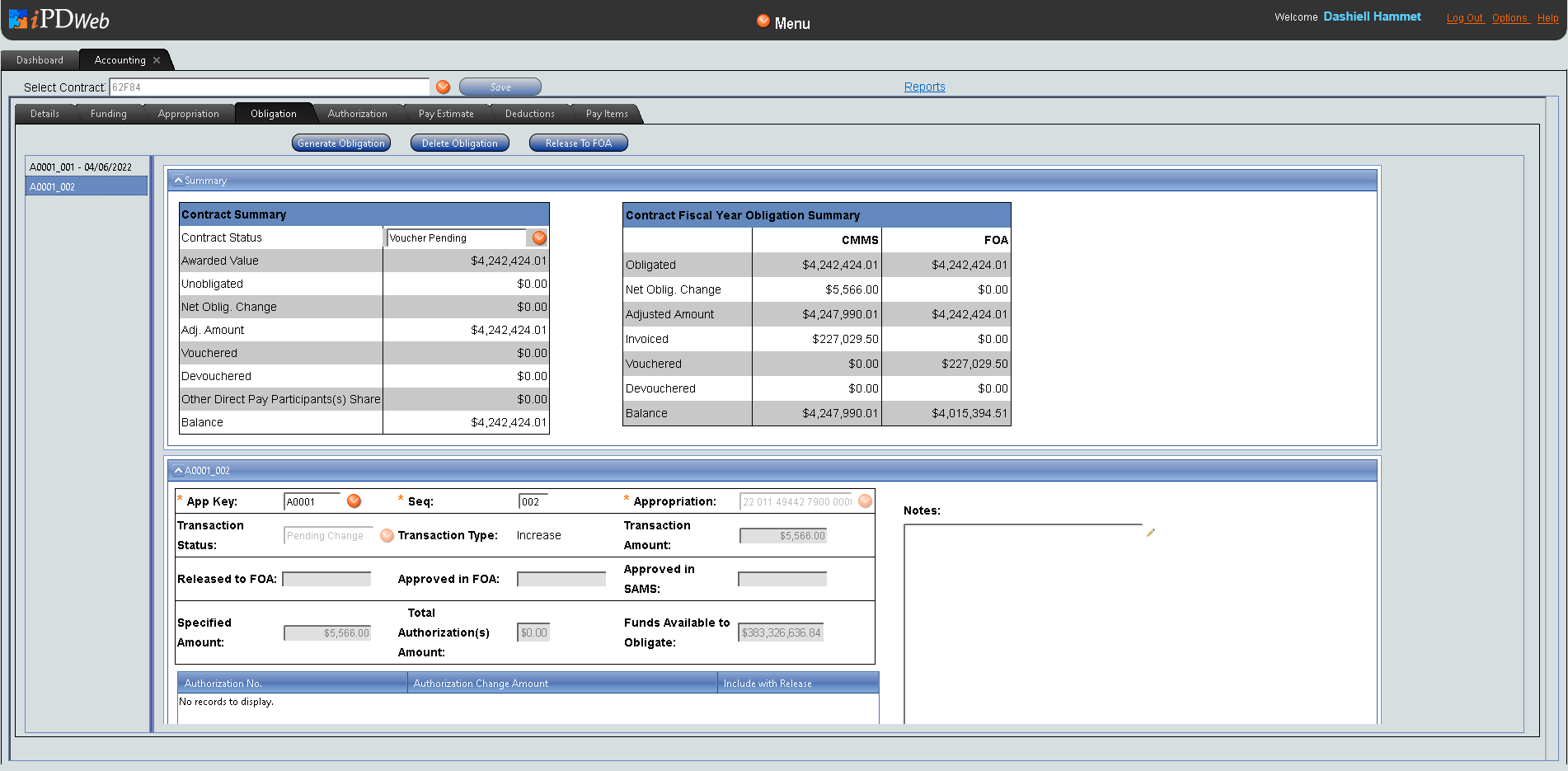Open the Select Contract dropdown arrow

444,87
